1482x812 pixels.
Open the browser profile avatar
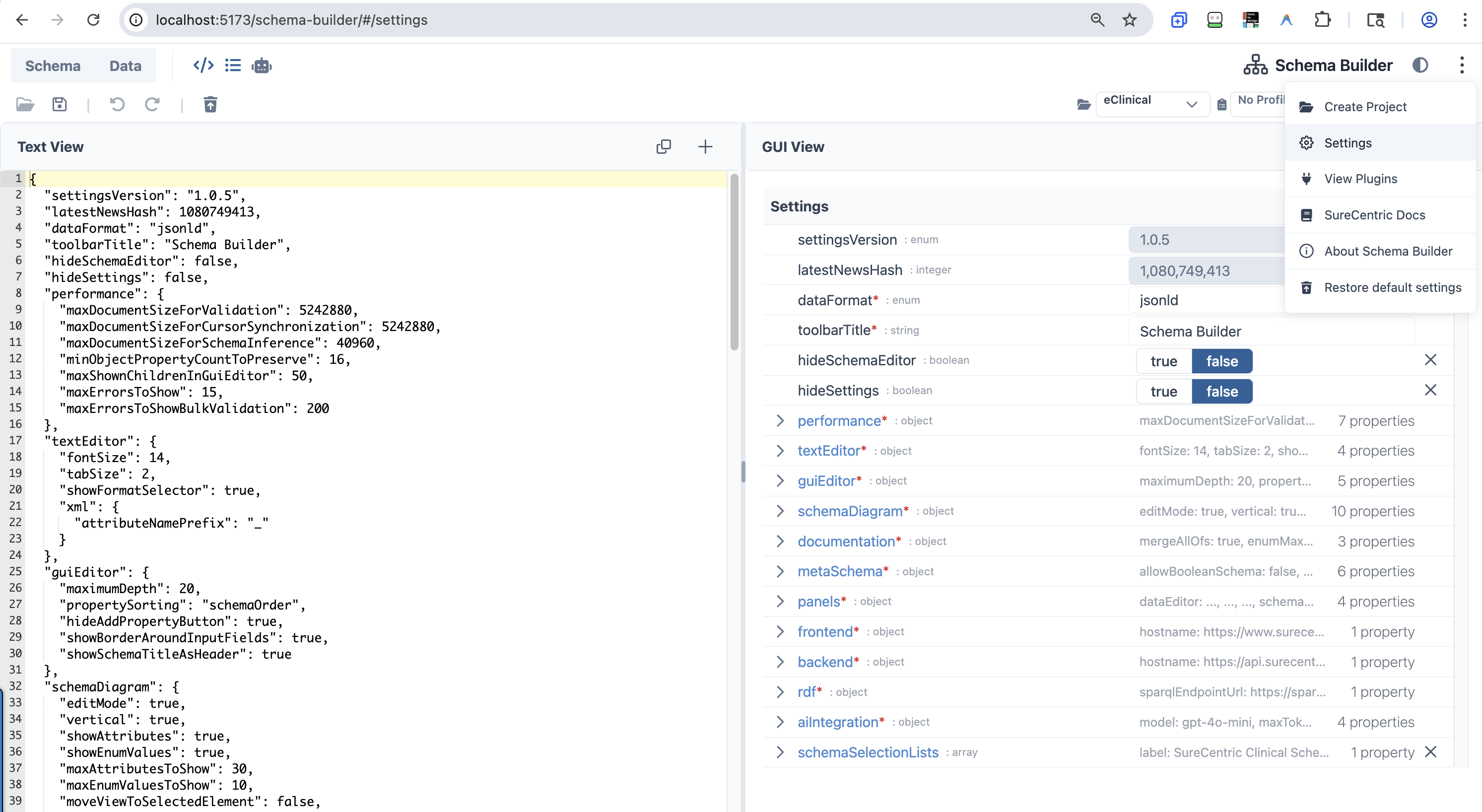click(1430, 20)
